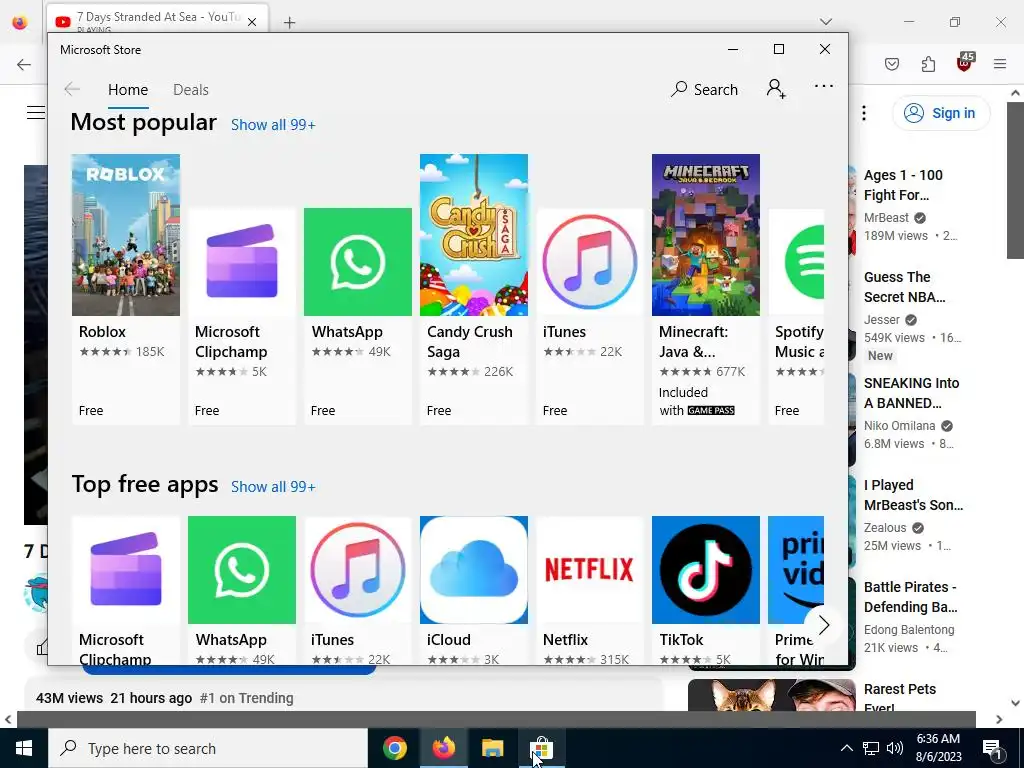This screenshot has width=1024, height=768.
Task: Open the Firefox application menu
Action: tap(1000, 64)
